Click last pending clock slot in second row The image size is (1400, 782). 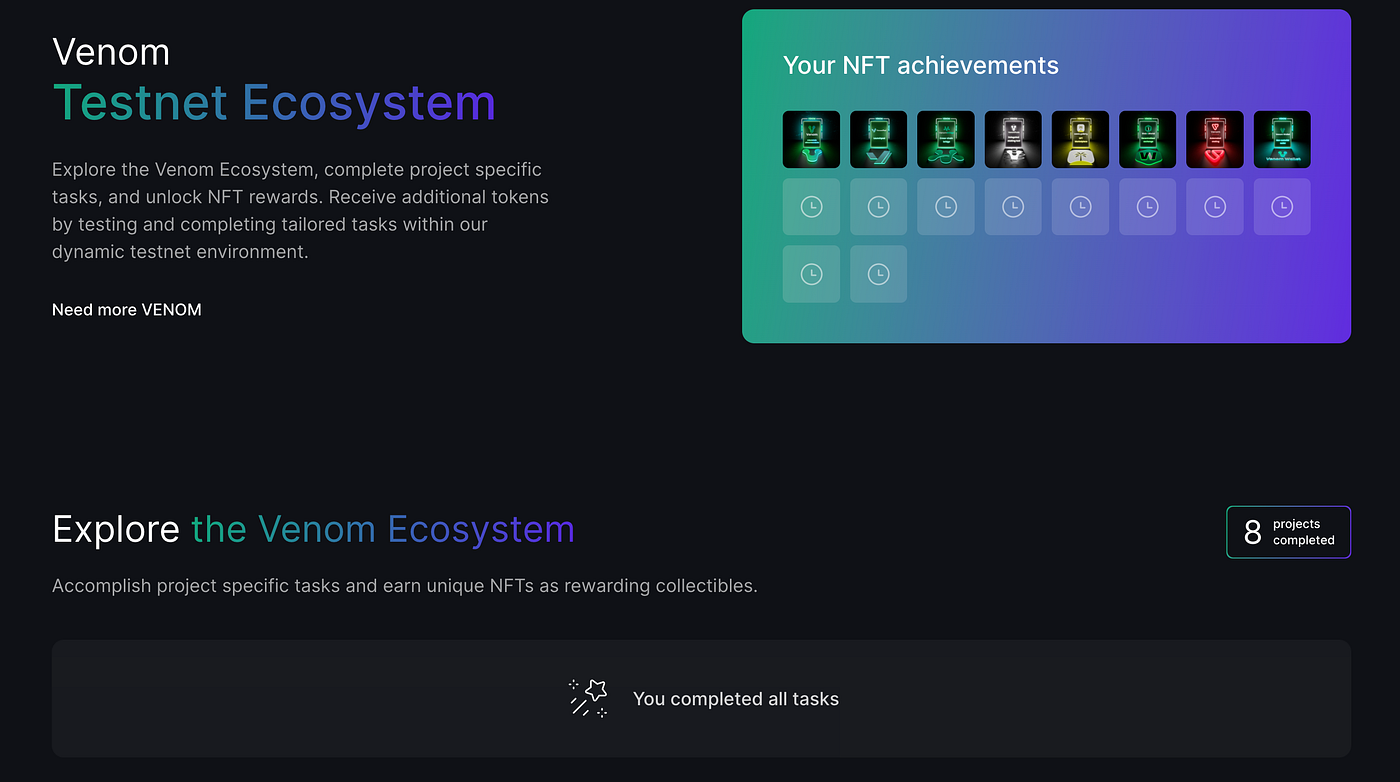1282,207
